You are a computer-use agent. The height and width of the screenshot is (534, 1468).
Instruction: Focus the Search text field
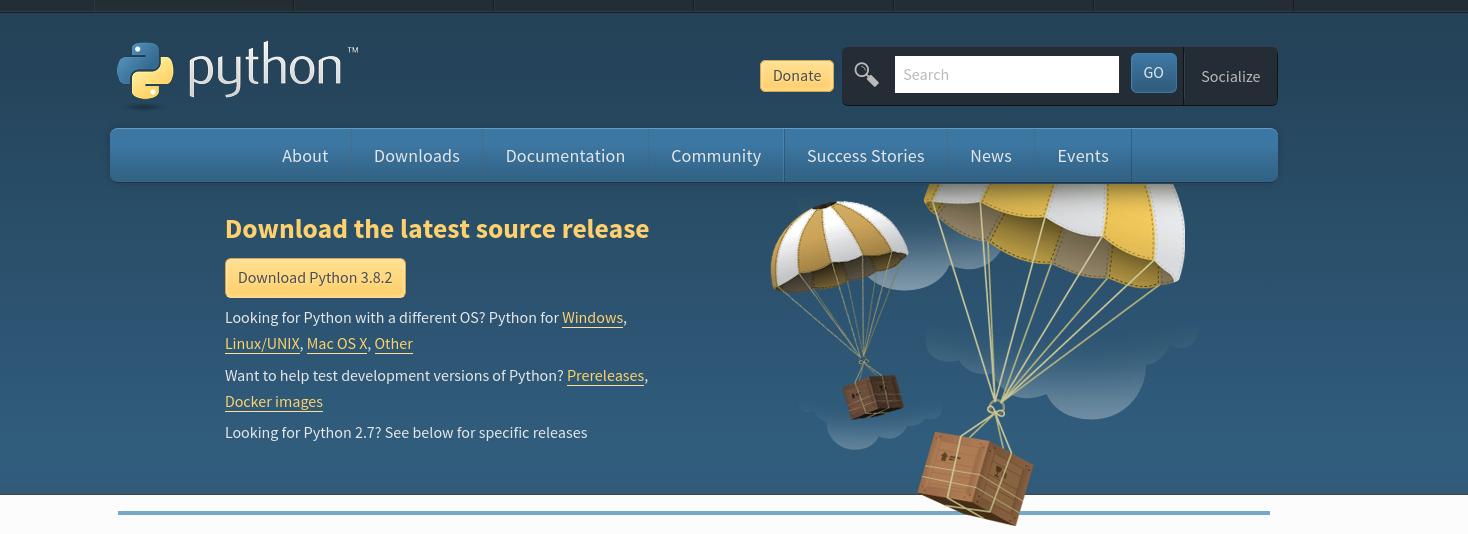(1006, 75)
